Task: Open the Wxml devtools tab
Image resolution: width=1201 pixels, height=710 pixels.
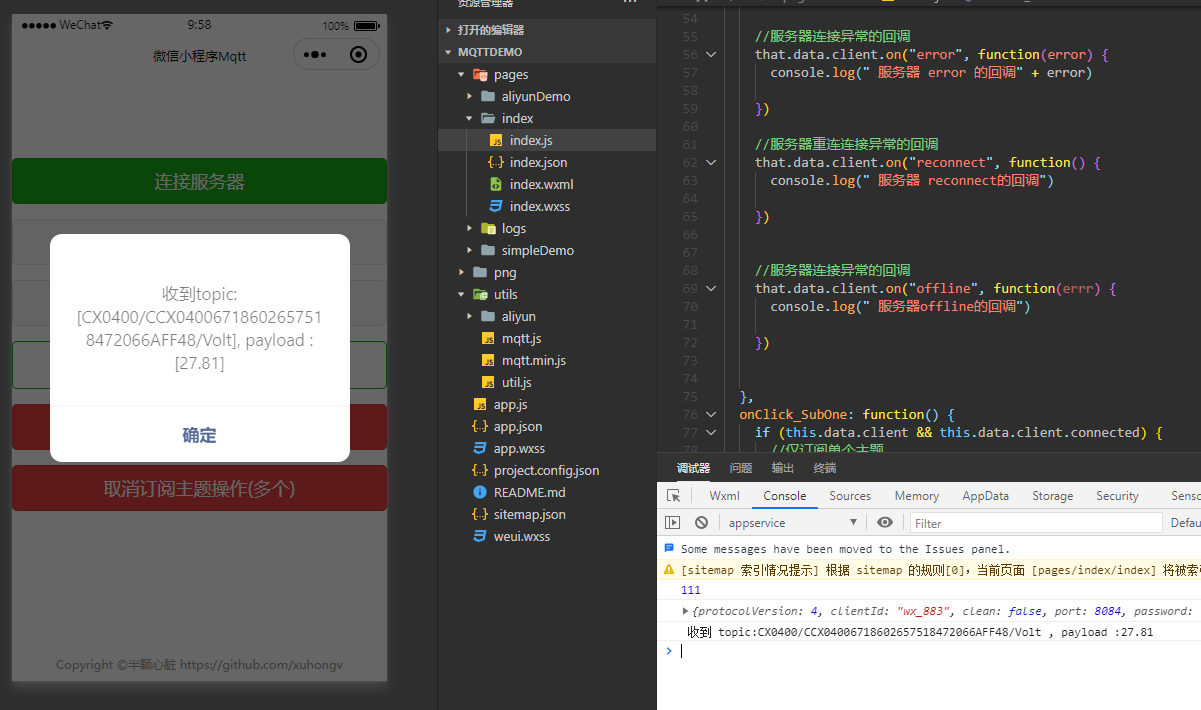Action: [x=725, y=496]
